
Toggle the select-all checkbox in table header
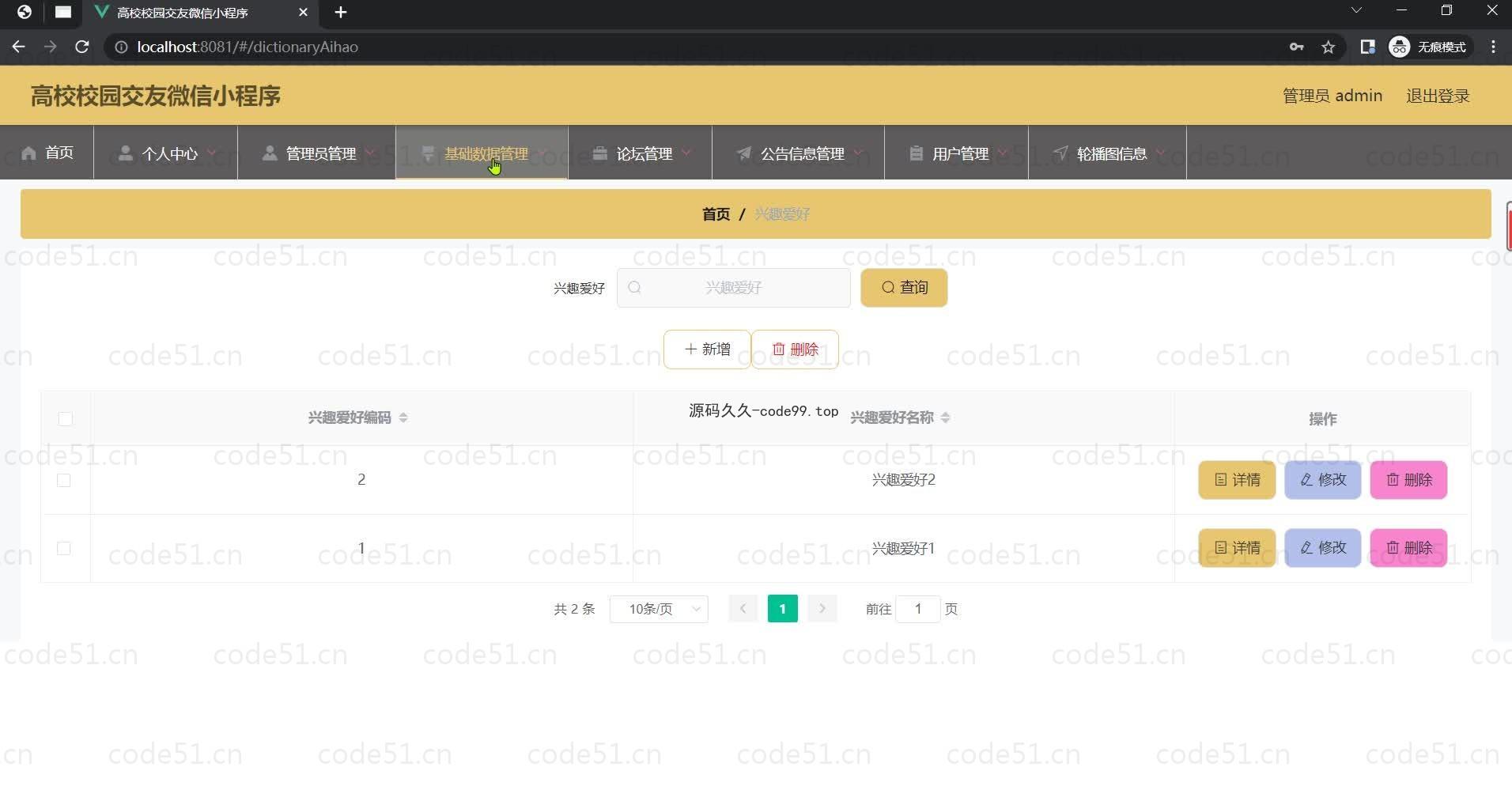(66, 418)
